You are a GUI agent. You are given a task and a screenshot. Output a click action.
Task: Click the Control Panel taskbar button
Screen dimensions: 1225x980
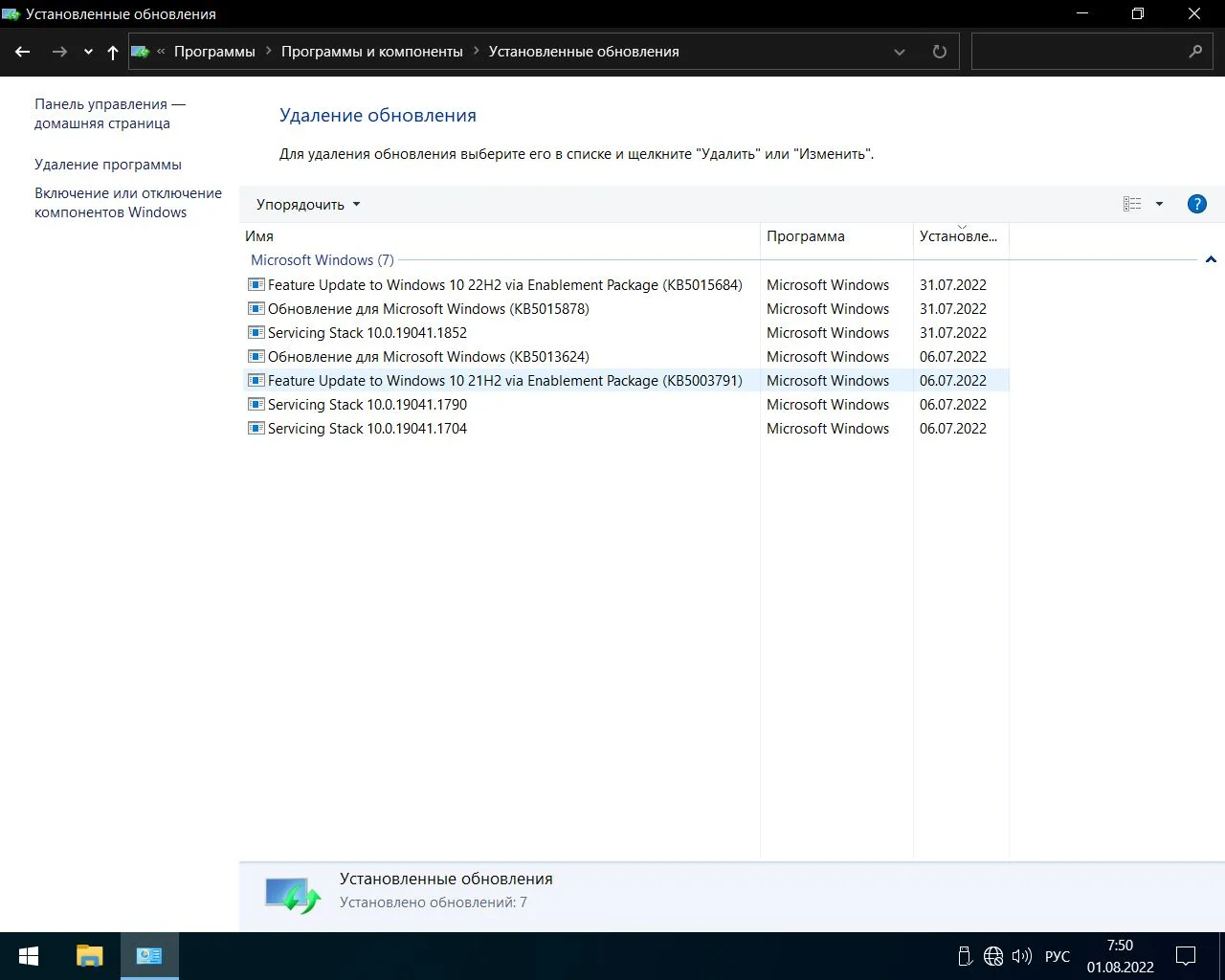pyautogui.click(x=149, y=956)
